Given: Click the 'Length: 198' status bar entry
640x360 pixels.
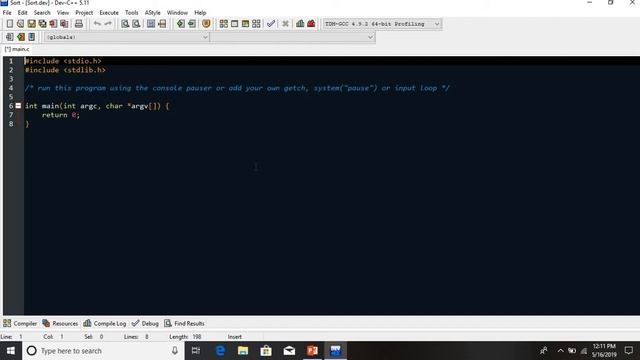Looking at the screenshot, I should coord(185,337).
